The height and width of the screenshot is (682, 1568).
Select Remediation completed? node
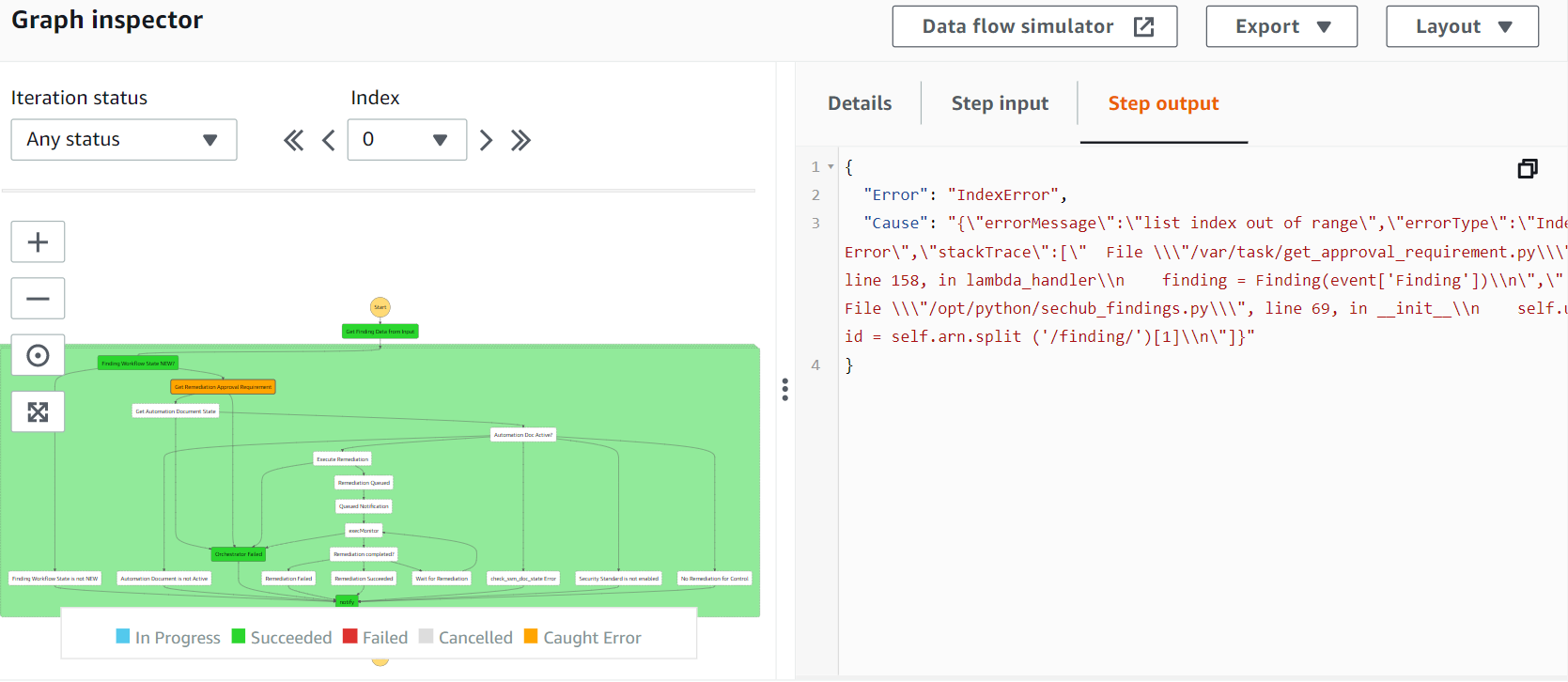pyautogui.click(x=364, y=554)
